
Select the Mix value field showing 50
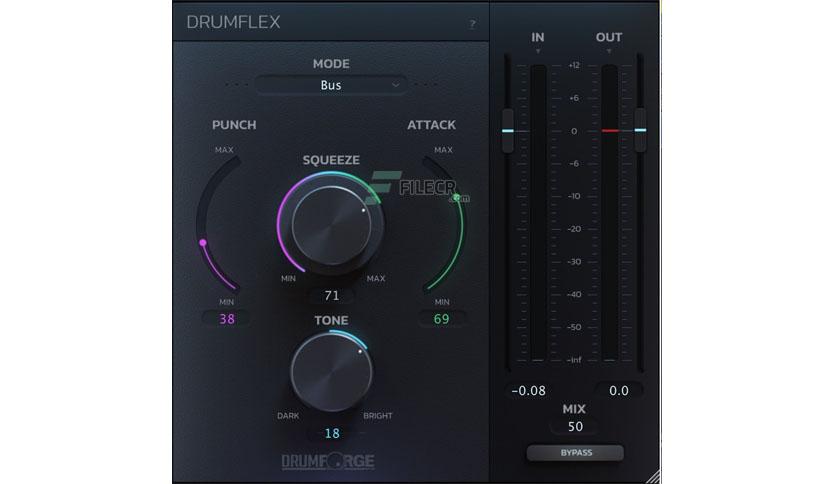575,426
